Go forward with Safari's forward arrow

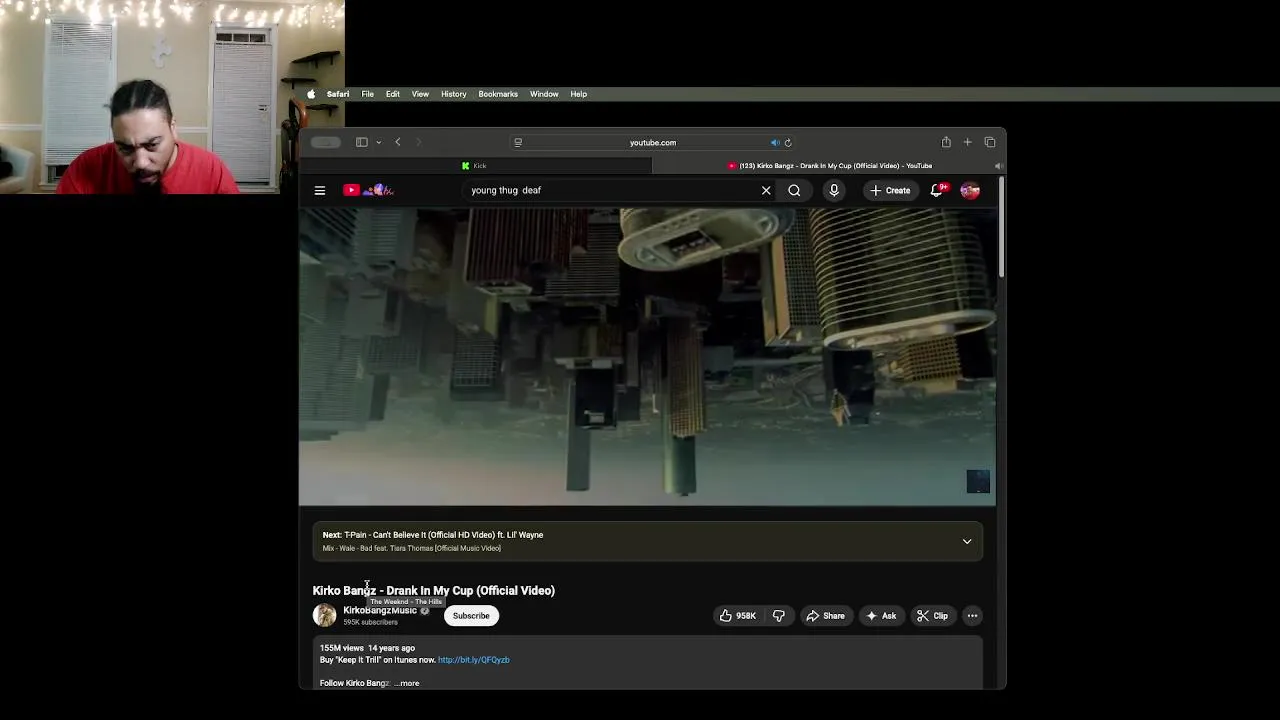point(419,142)
